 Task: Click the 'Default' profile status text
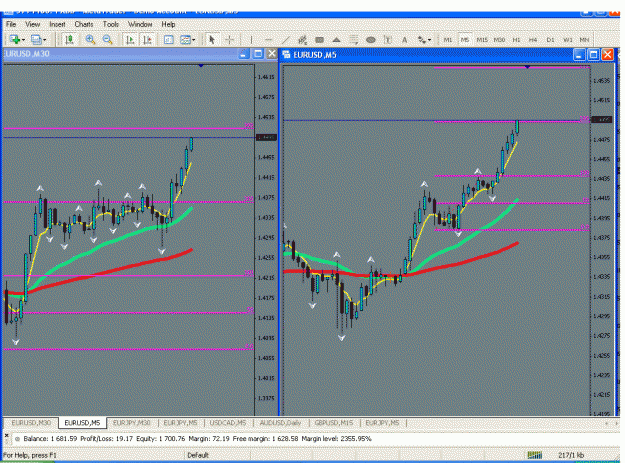pyautogui.click(x=198, y=455)
